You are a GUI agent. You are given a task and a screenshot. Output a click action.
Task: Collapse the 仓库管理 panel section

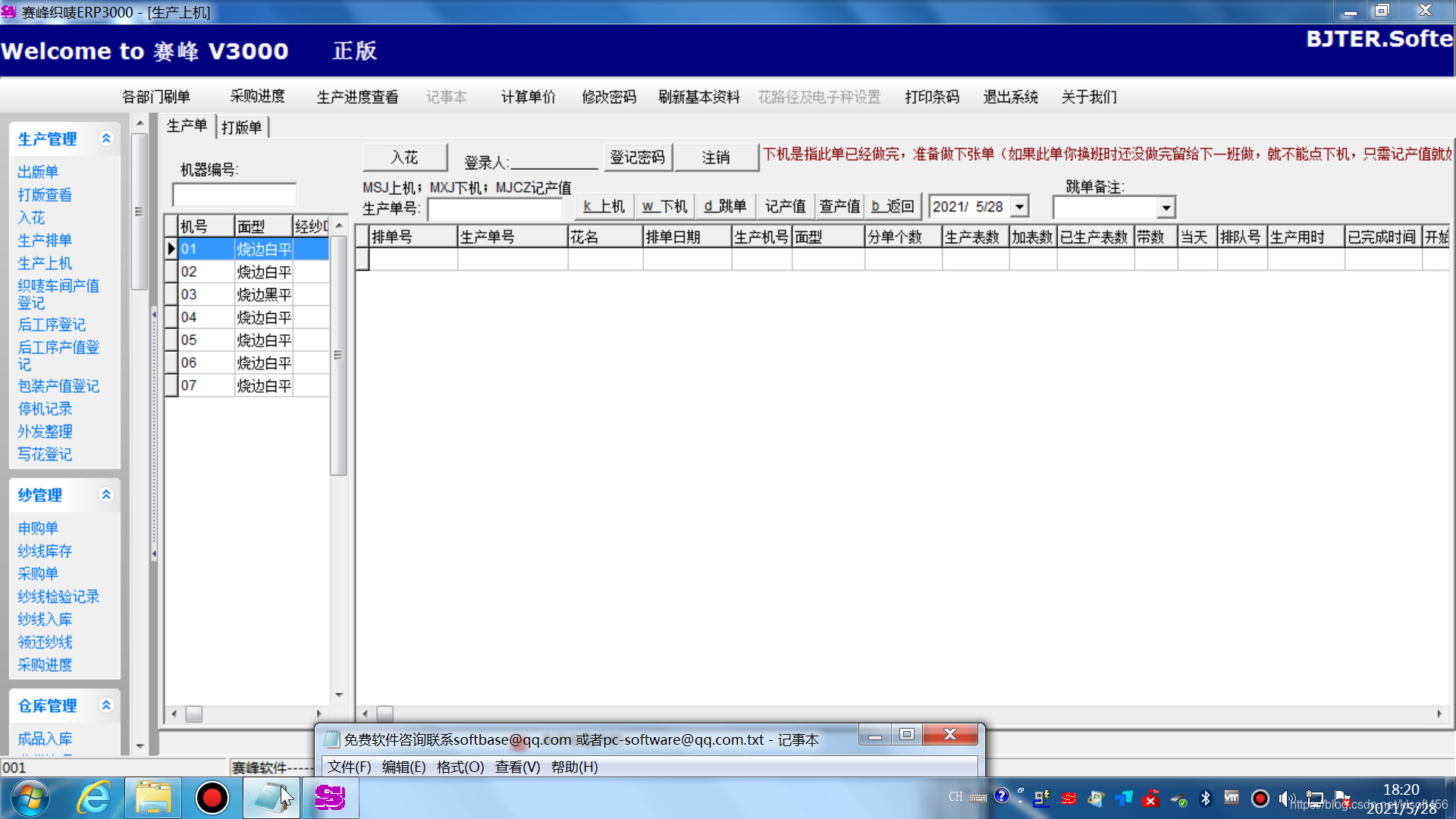[106, 705]
